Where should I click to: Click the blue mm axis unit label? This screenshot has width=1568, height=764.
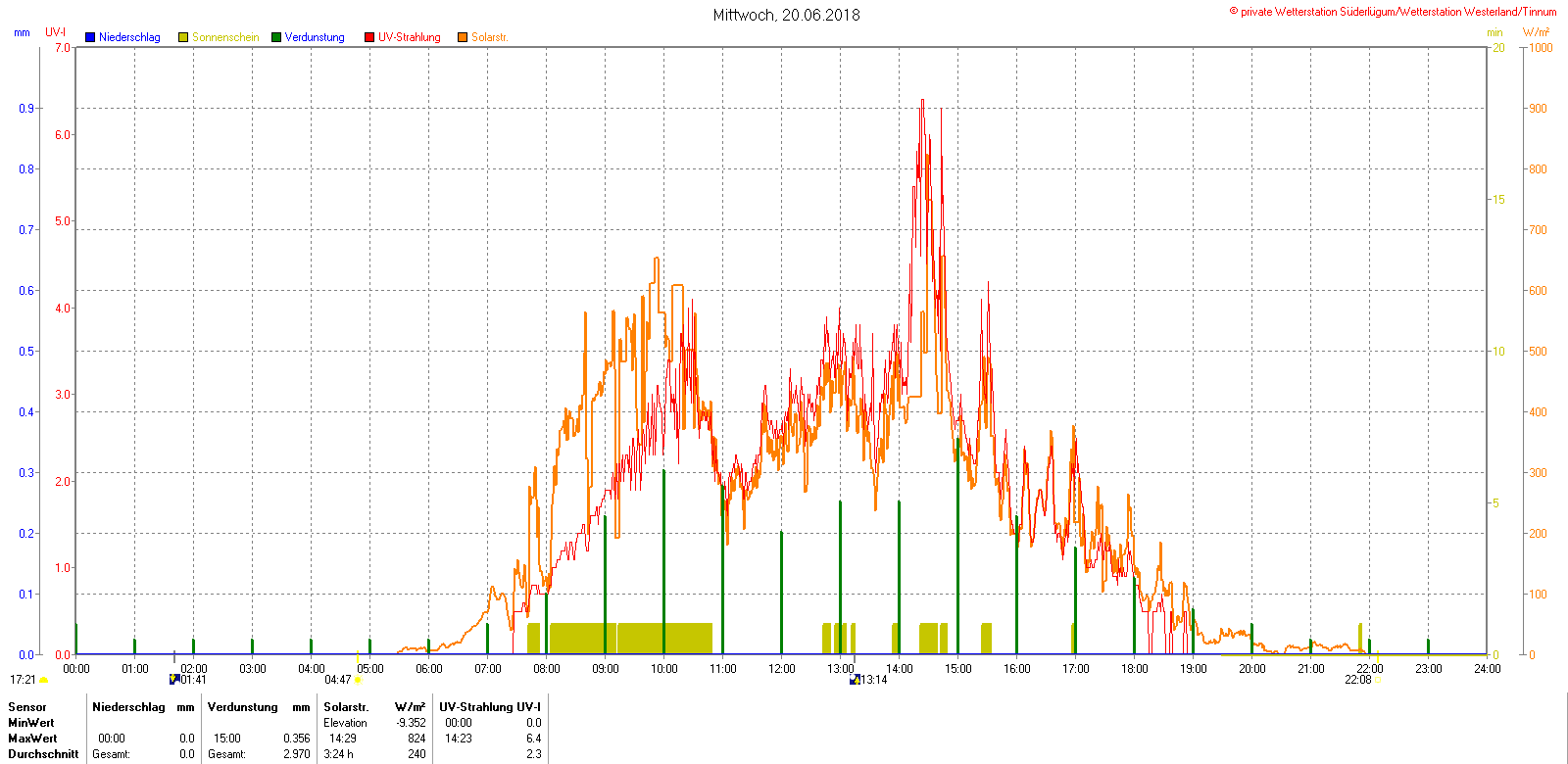[x=22, y=33]
